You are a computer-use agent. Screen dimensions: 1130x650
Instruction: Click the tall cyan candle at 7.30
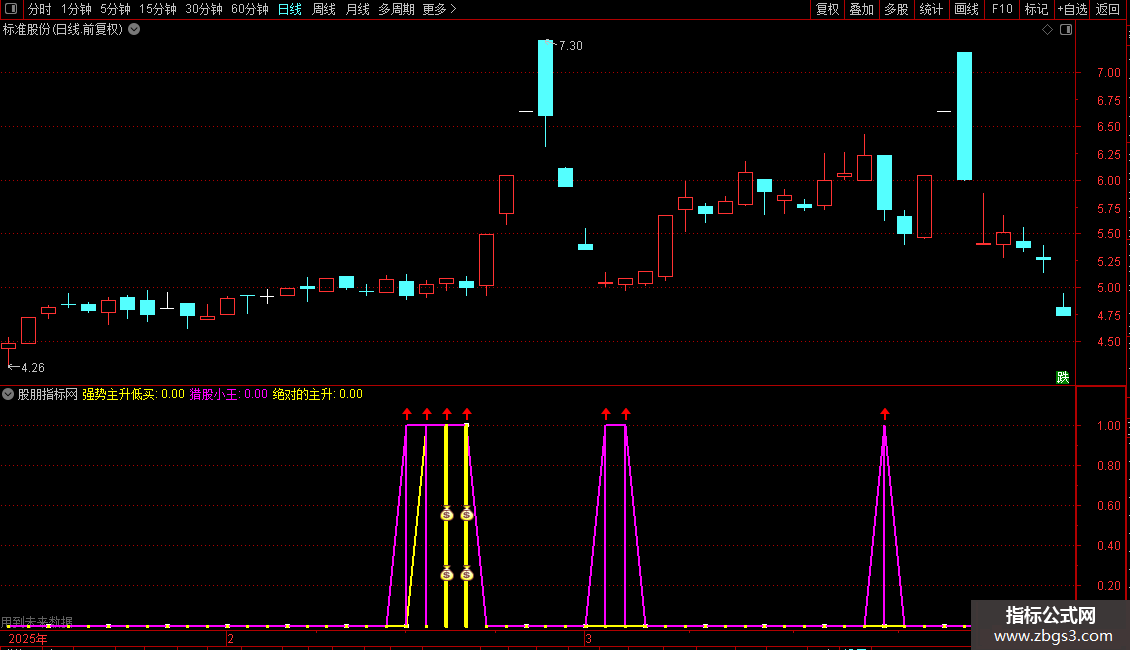click(x=546, y=78)
